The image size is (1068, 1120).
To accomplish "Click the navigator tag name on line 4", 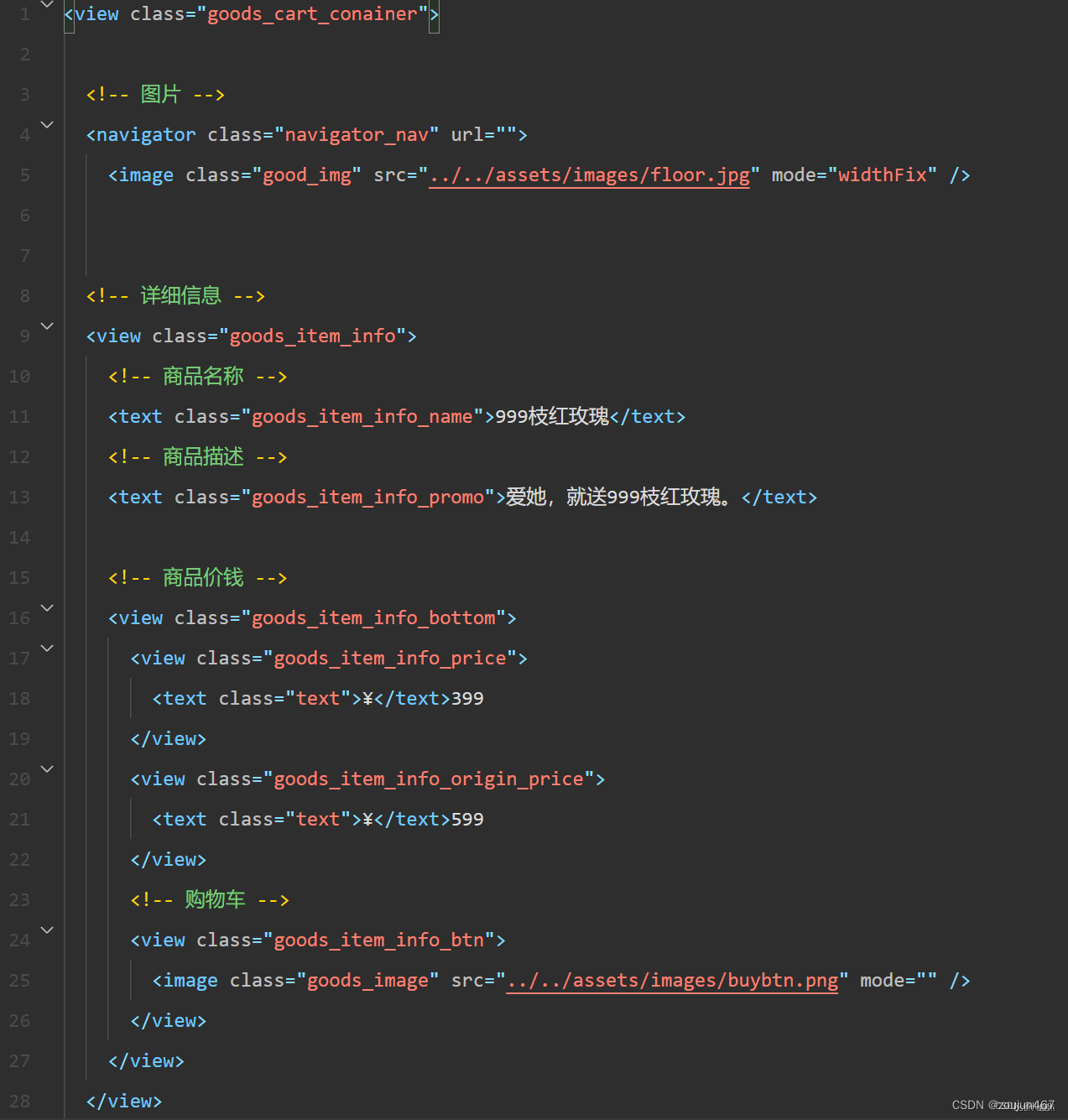I will click(x=146, y=135).
